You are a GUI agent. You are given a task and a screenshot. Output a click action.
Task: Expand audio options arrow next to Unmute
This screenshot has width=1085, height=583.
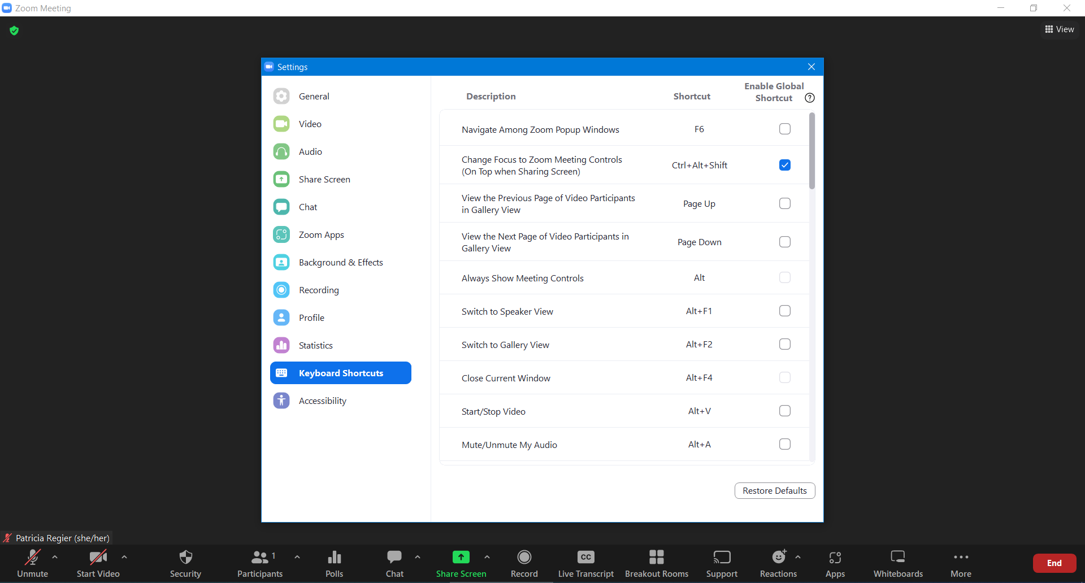click(x=55, y=557)
